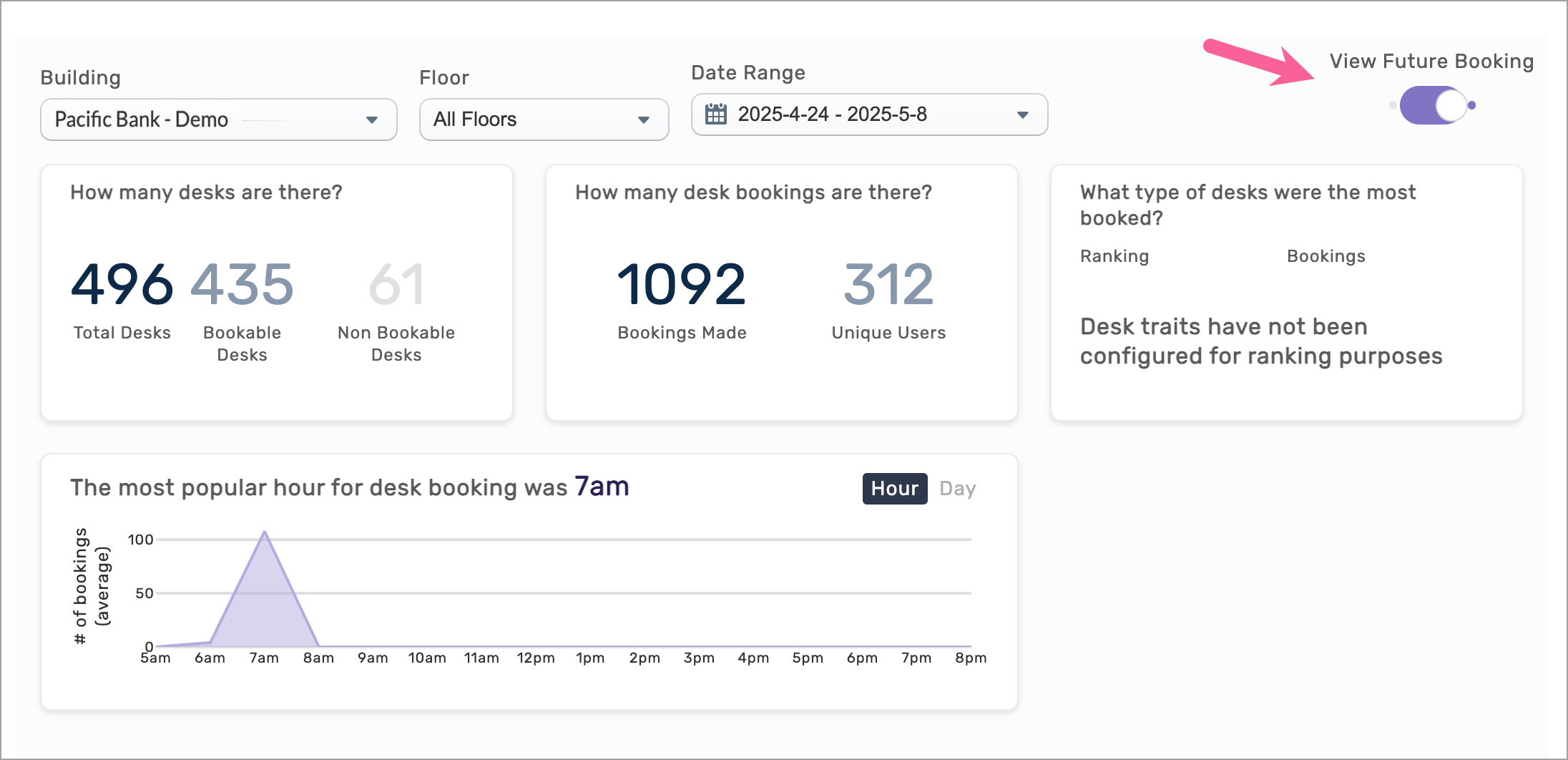1568x760 pixels.
Task: Click the 496 Total Desks number
Action: click(122, 284)
